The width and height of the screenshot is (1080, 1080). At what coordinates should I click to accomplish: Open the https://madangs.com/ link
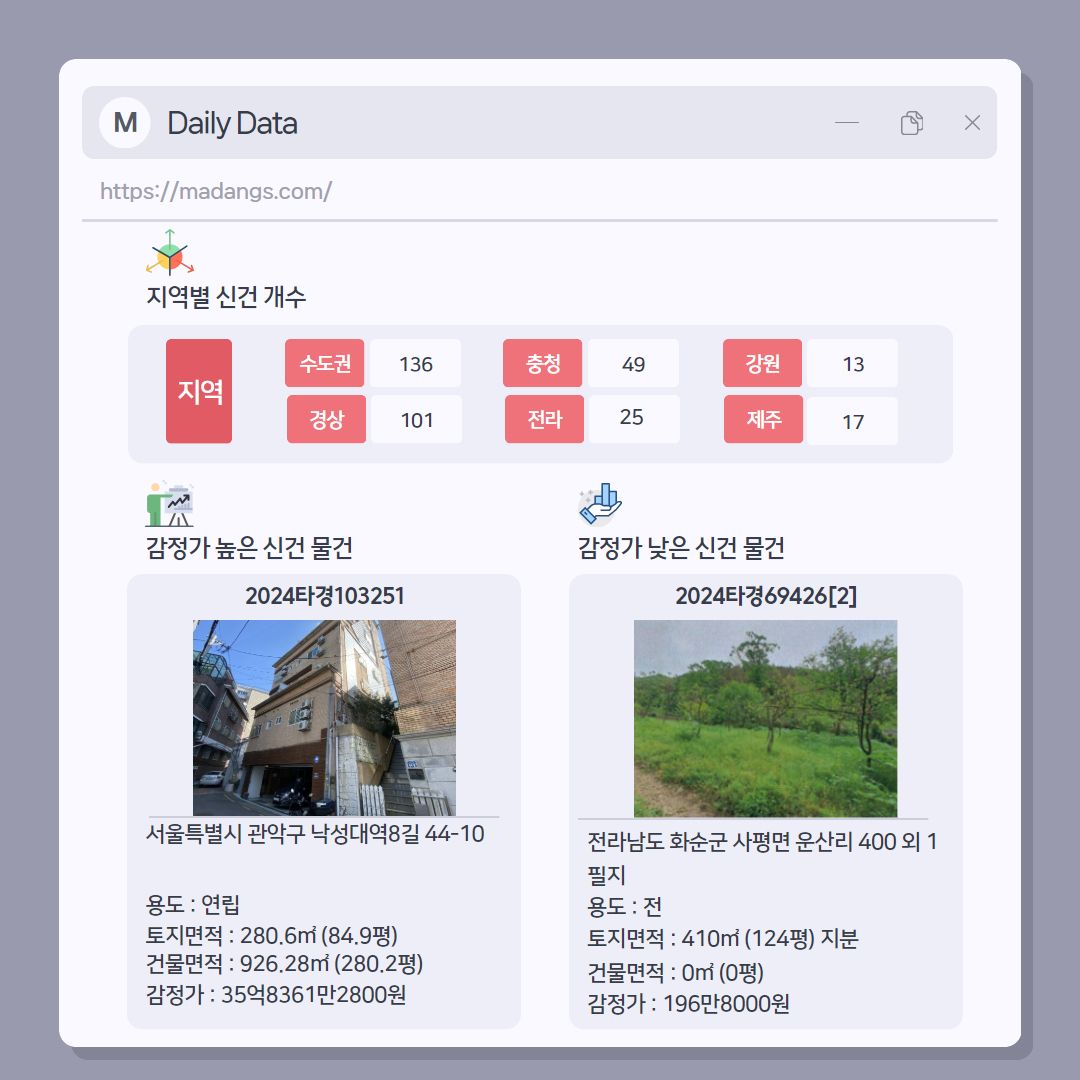tap(216, 191)
